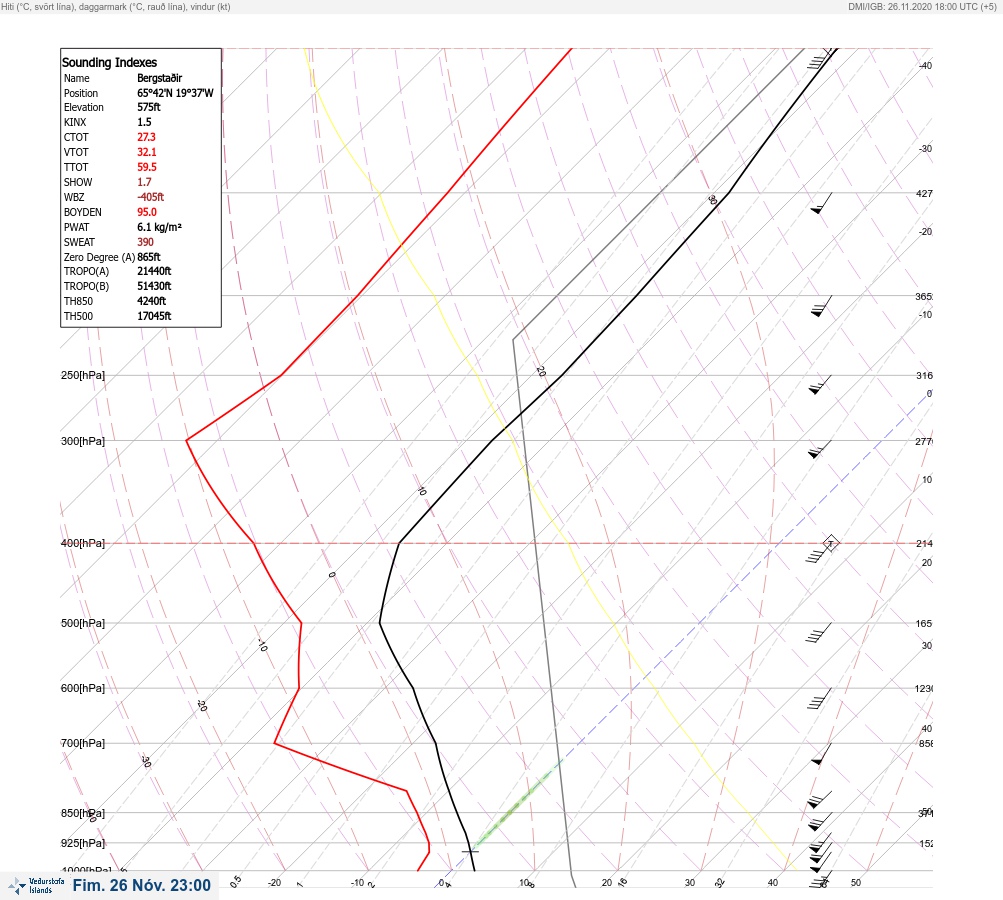Select the TROPO(B) value '51430ft'
Screen dimensions: 1003x900
[154, 286]
